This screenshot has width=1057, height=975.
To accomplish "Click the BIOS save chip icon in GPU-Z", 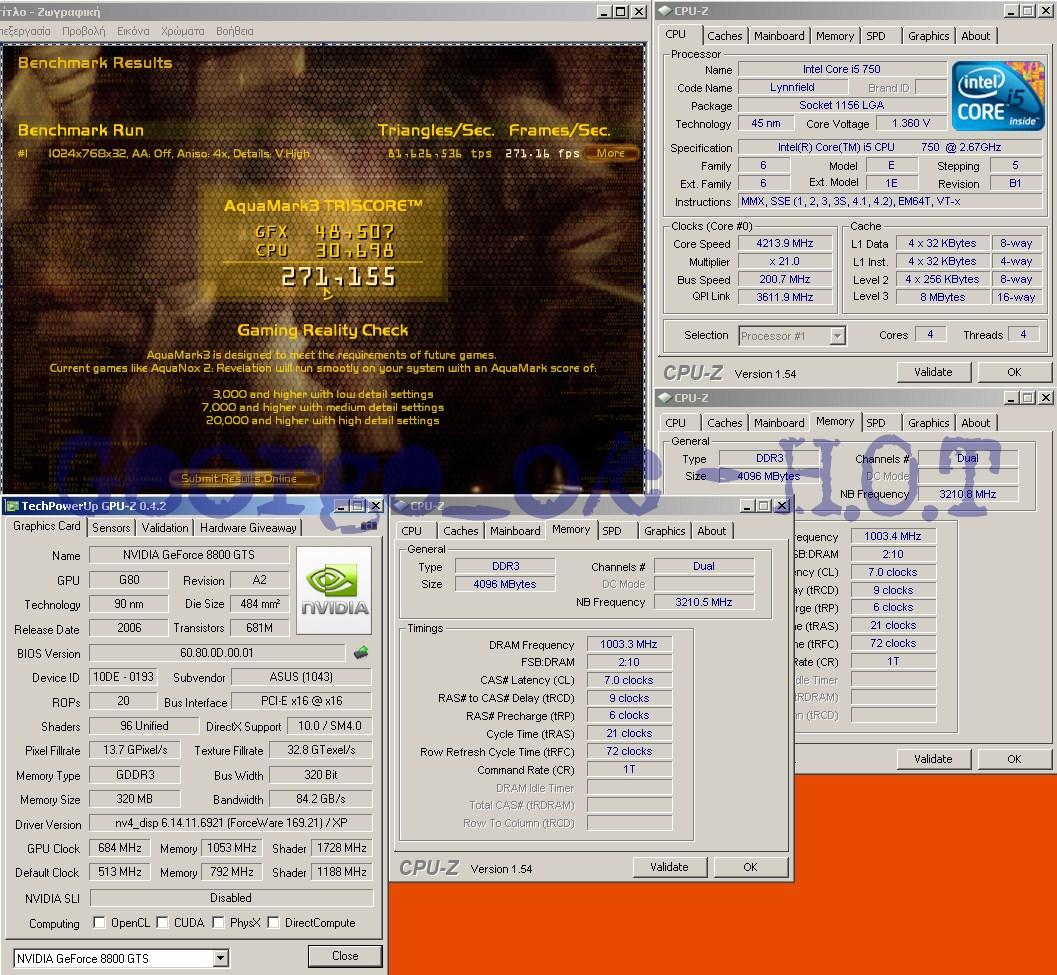I will (x=361, y=652).
